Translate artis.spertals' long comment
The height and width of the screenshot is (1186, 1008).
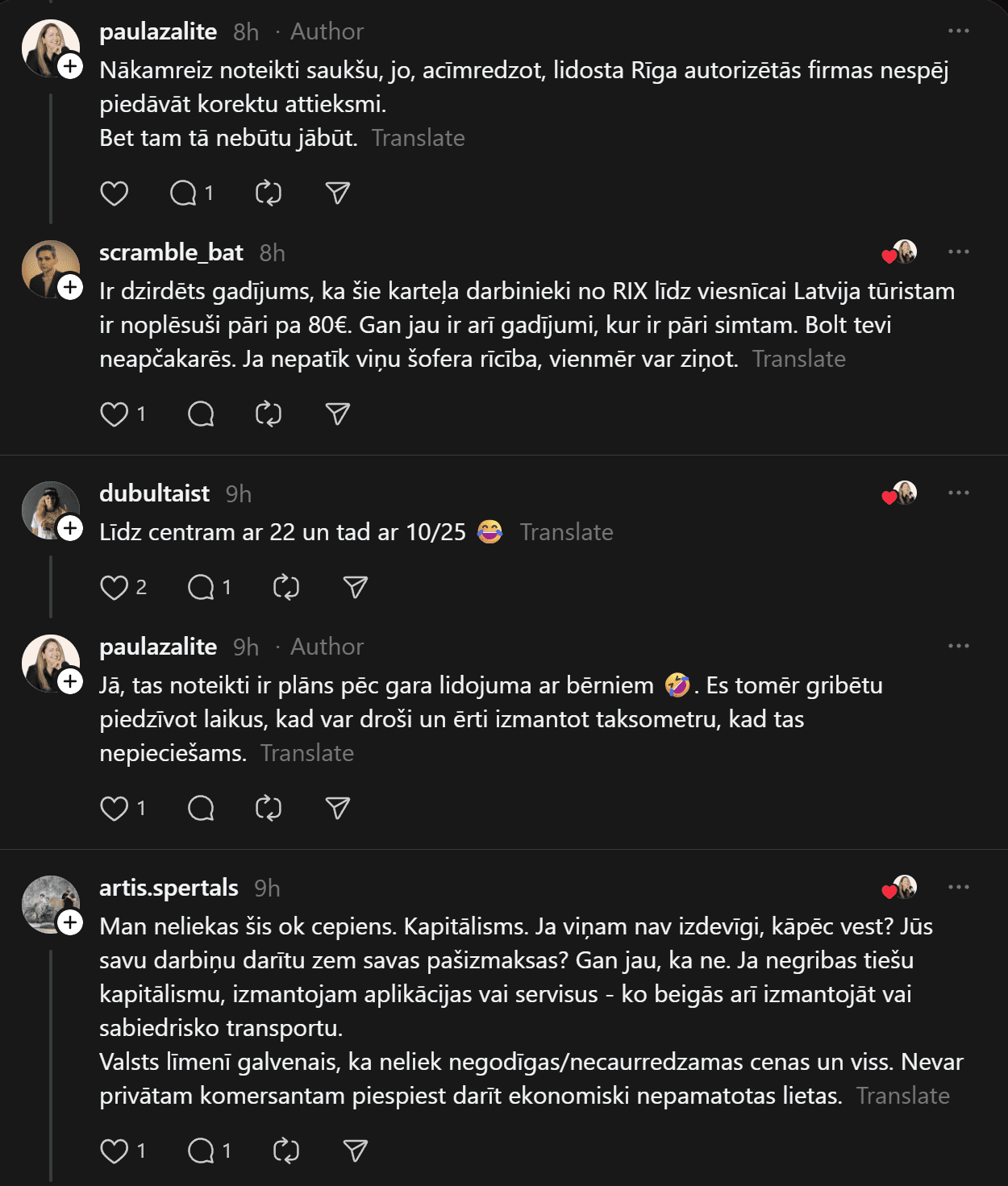pyautogui.click(x=902, y=1096)
